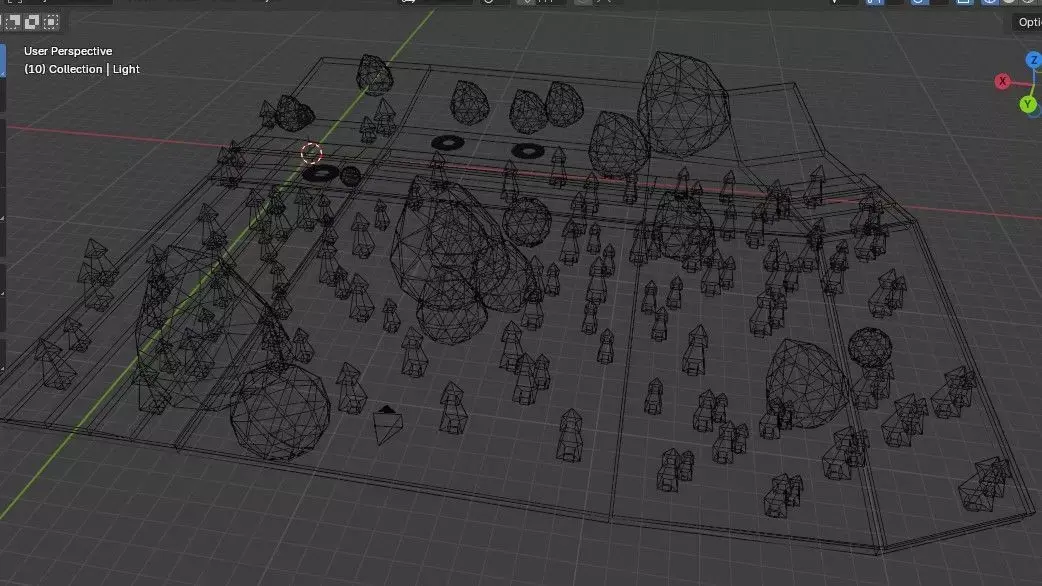1042x586 pixels.
Task: Choose the Intersect selection mode icon
Action: click(x=51, y=22)
